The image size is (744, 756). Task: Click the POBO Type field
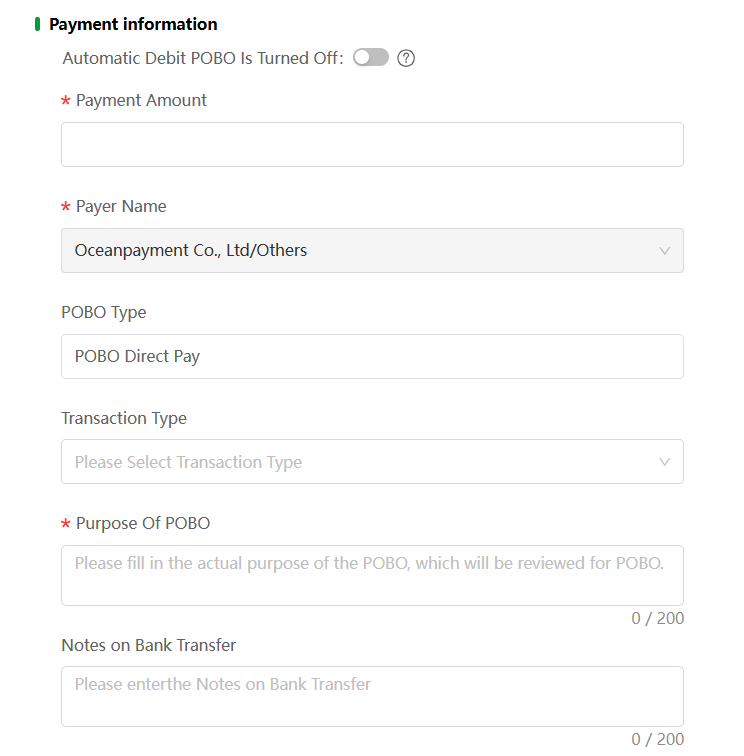[x=372, y=356]
